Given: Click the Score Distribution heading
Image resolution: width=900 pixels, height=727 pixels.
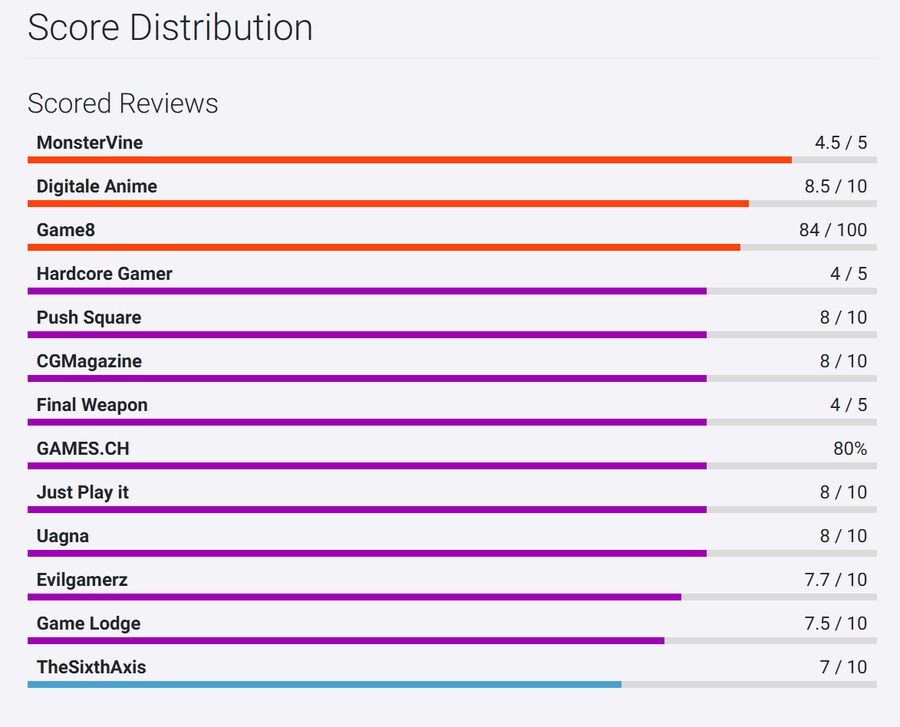Looking at the screenshot, I should (170, 27).
